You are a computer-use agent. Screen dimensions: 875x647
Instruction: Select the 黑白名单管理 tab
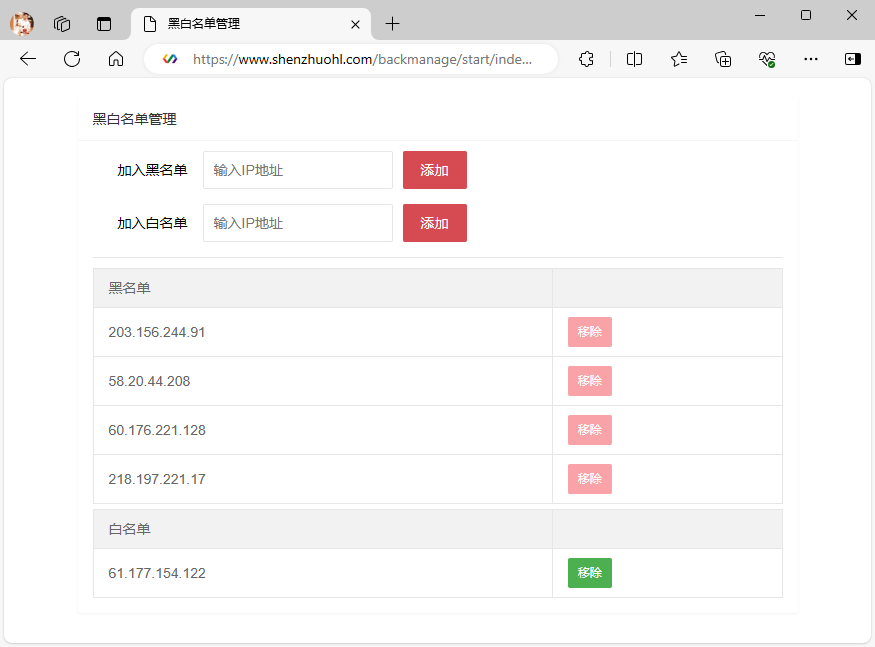pos(240,23)
